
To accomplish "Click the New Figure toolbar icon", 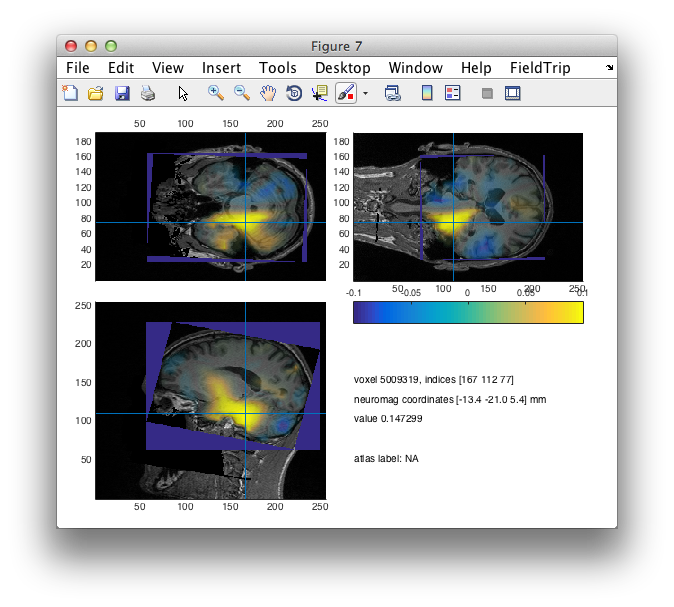I will 70,93.
